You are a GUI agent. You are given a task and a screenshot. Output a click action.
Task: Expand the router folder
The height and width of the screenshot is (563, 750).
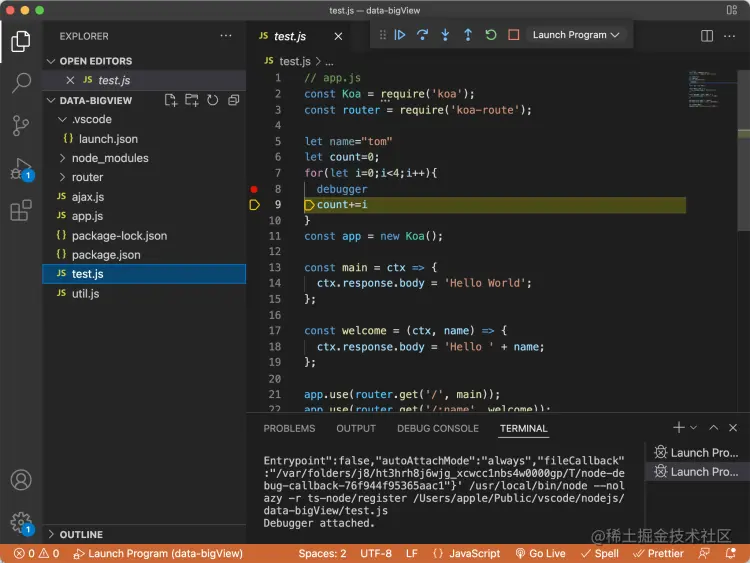62,177
